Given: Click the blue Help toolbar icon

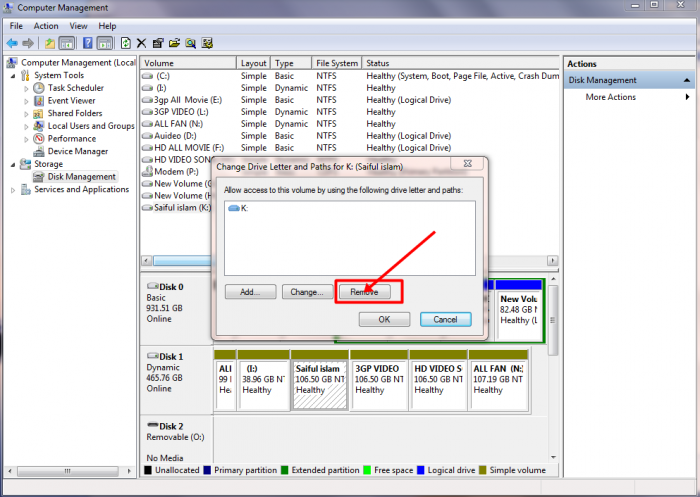Looking at the screenshot, I should (88, 43).
